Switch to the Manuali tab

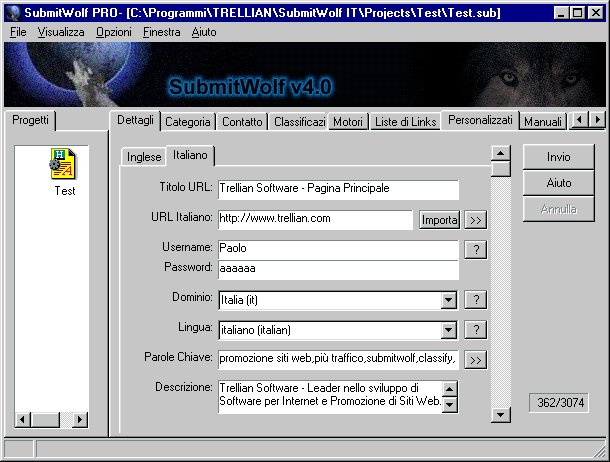(x=543, y=122)
